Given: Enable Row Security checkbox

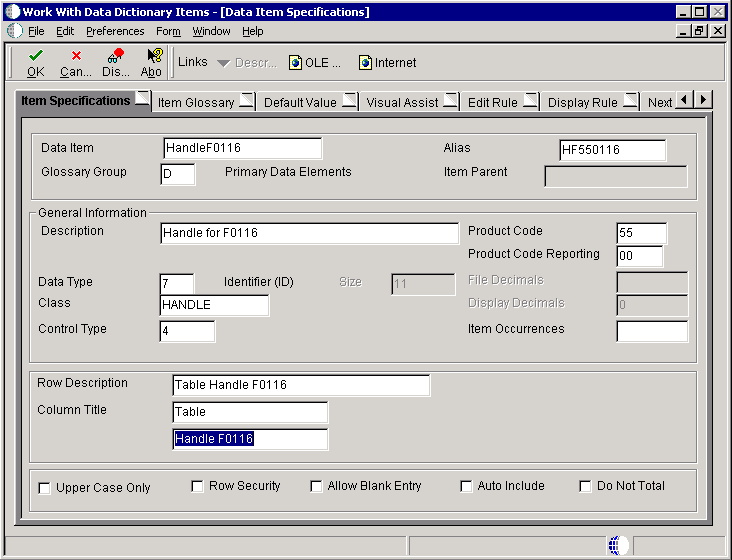Looking at the screenshot, I should [197, 486].
